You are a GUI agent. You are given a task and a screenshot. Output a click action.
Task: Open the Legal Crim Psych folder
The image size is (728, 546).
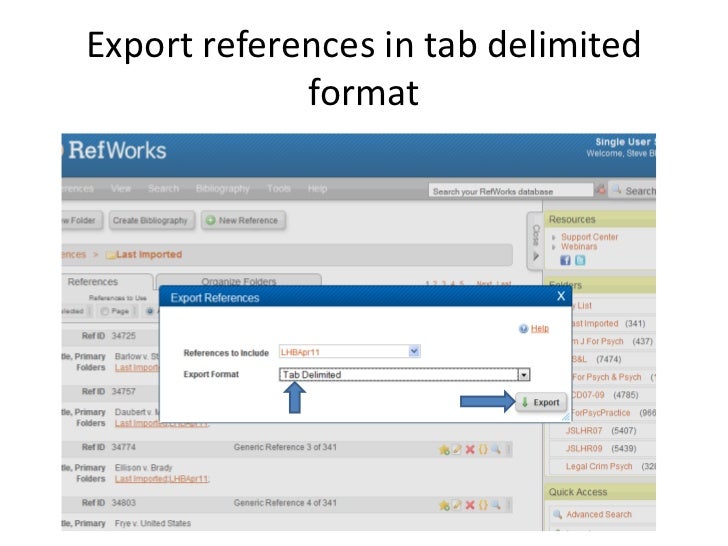(599, 466)
